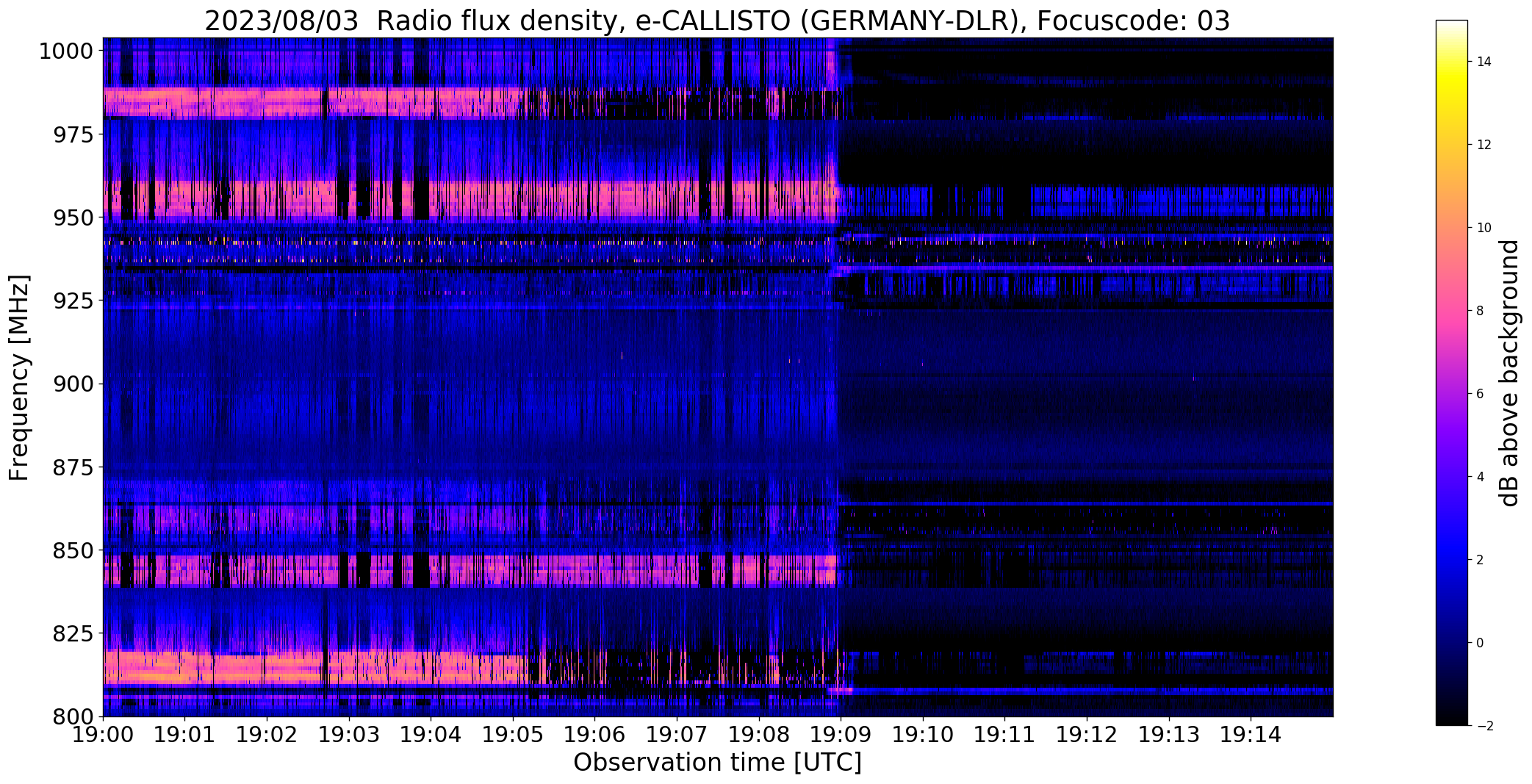The width and height of the screenshot is (1532, 784).
Task: Click the 'Frequency [MHz]' y-axis label
Action: pos(19,378)
